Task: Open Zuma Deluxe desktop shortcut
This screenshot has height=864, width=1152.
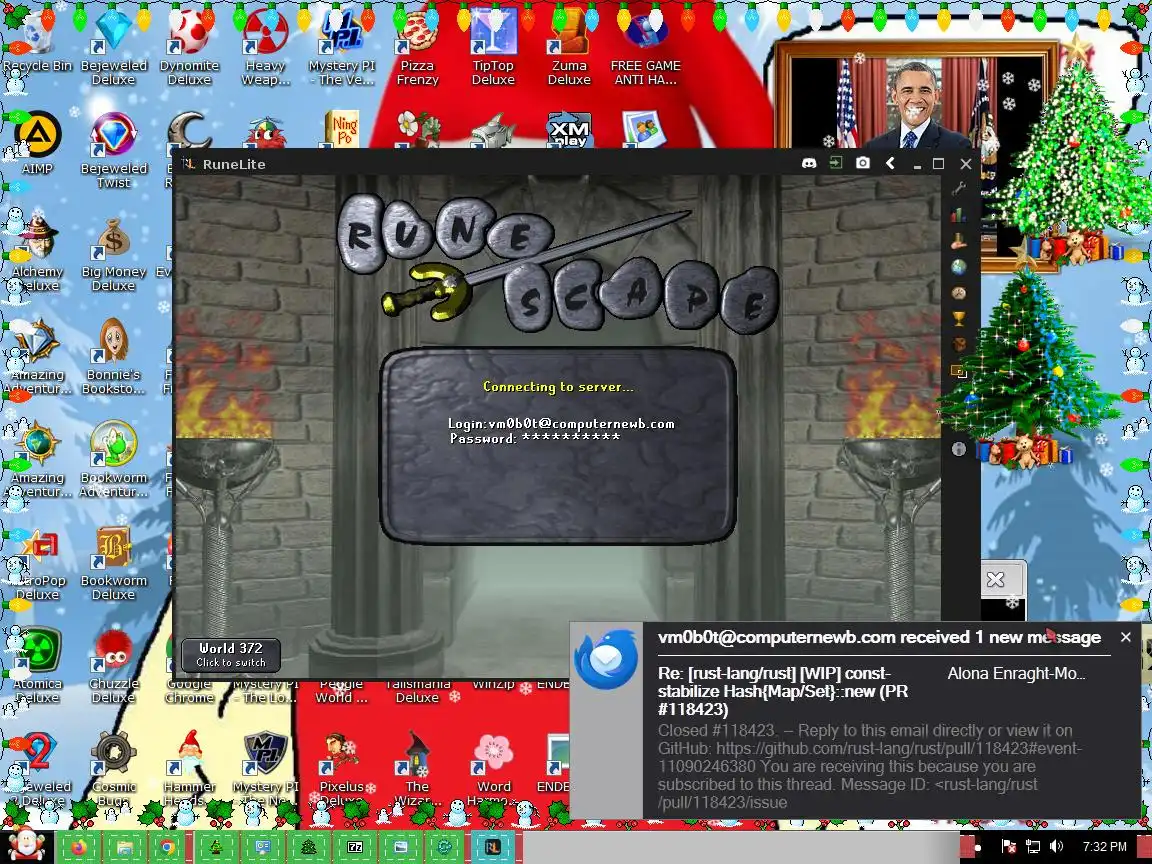Action: point(569,49)
